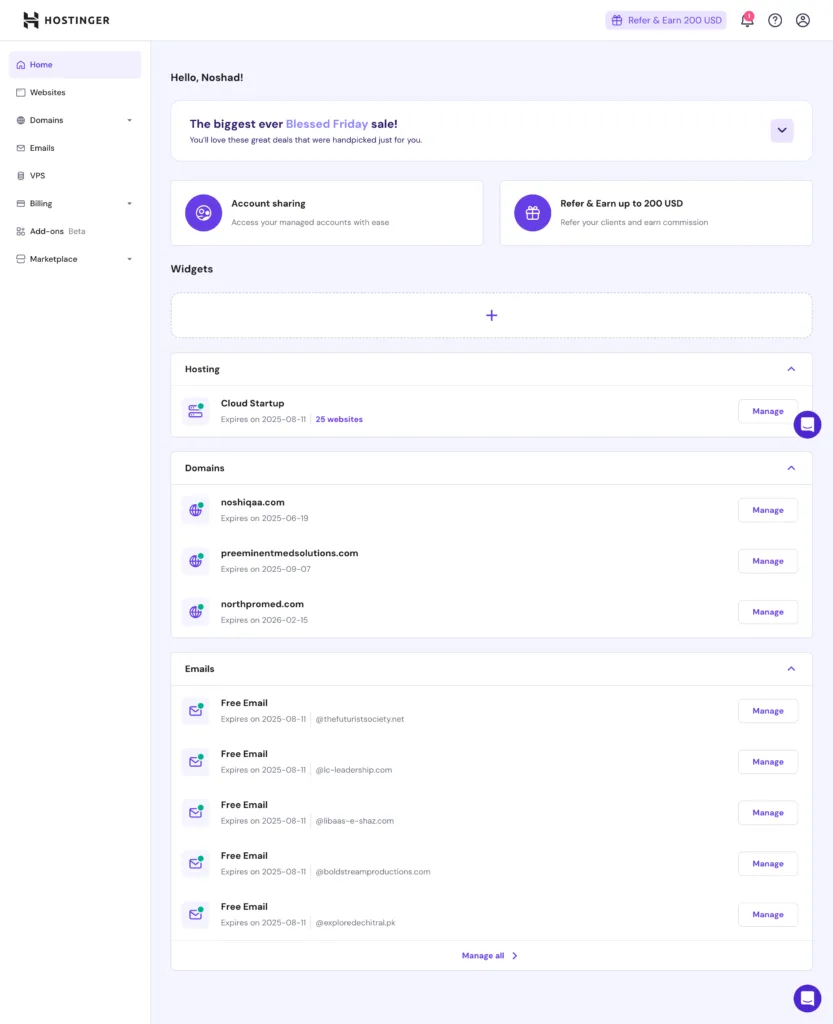Open the user profile icon

click(x=803, y=20)
